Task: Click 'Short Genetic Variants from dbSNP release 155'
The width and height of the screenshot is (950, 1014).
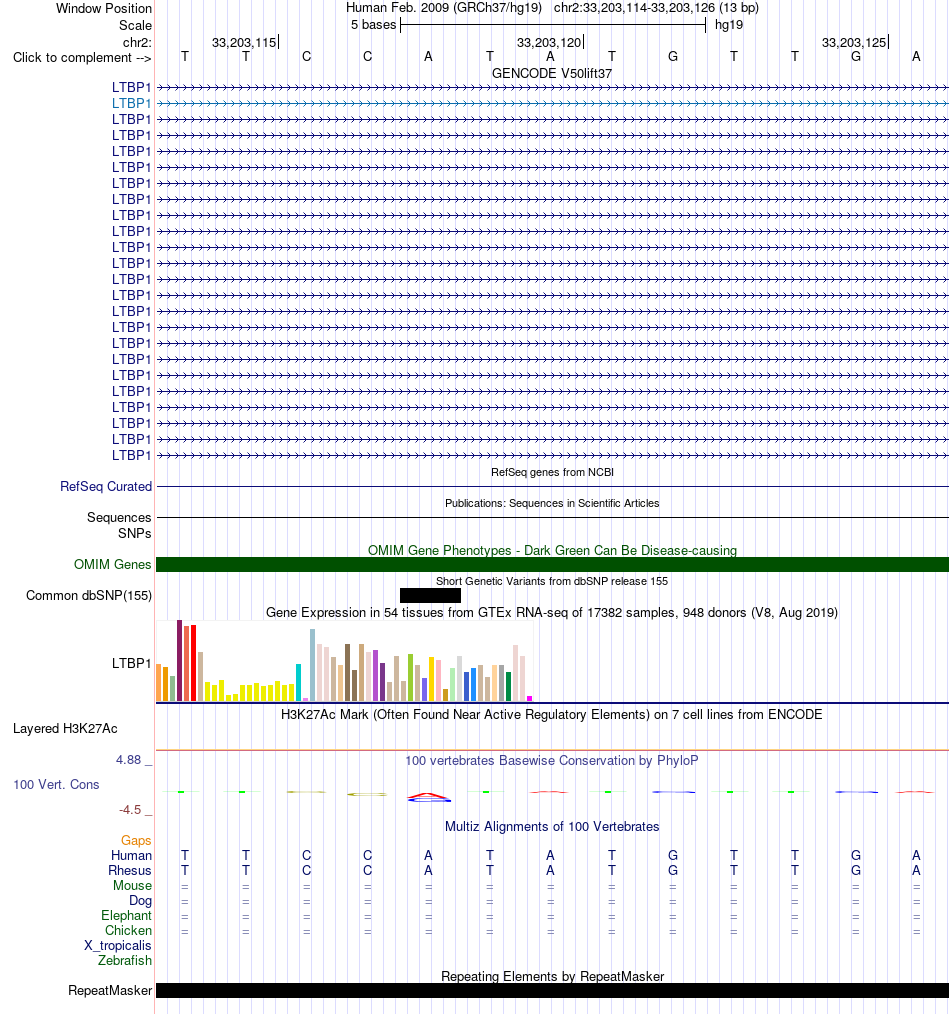Action: click(x=552, y=581)
